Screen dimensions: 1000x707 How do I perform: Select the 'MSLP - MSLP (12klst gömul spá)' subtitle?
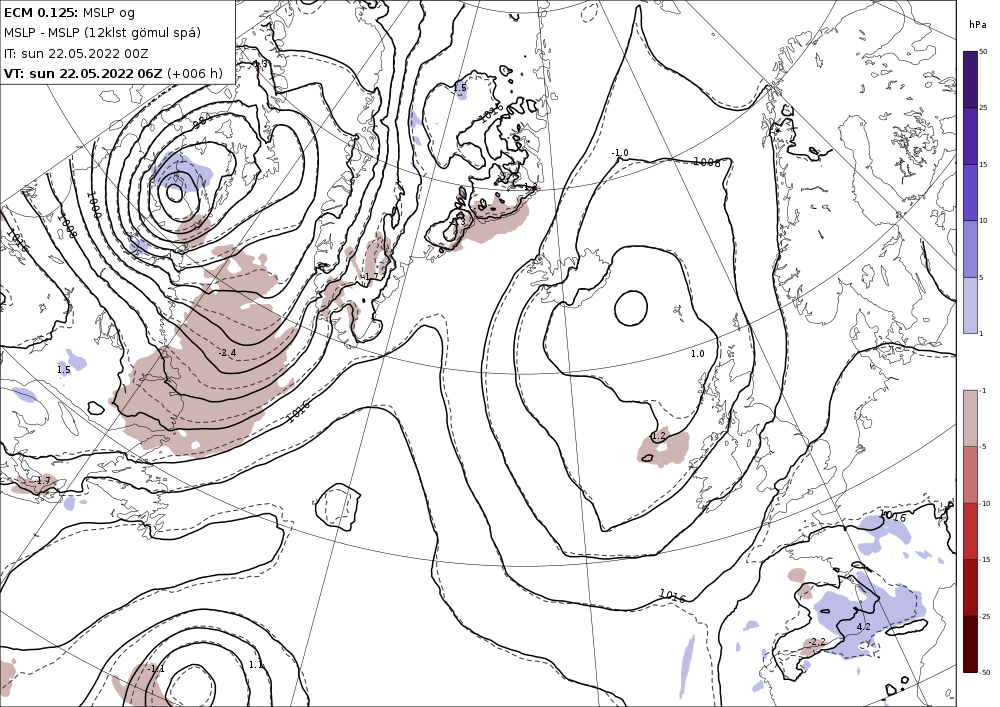[102, 33]
